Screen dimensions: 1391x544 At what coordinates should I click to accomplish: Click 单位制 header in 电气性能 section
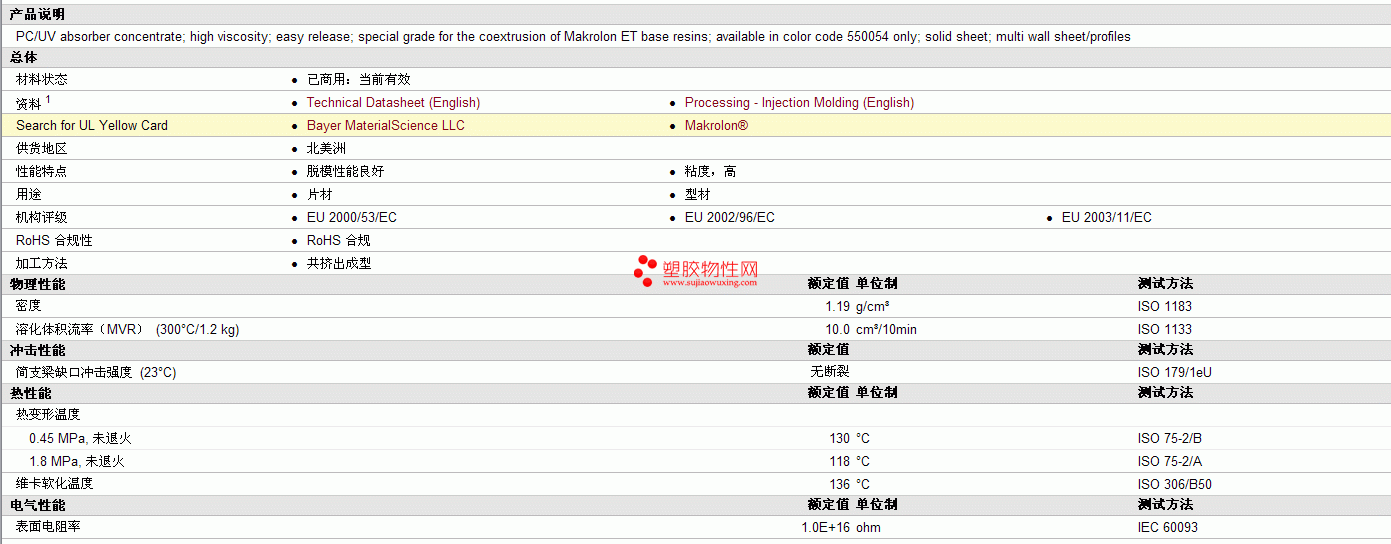click(877, 505)
